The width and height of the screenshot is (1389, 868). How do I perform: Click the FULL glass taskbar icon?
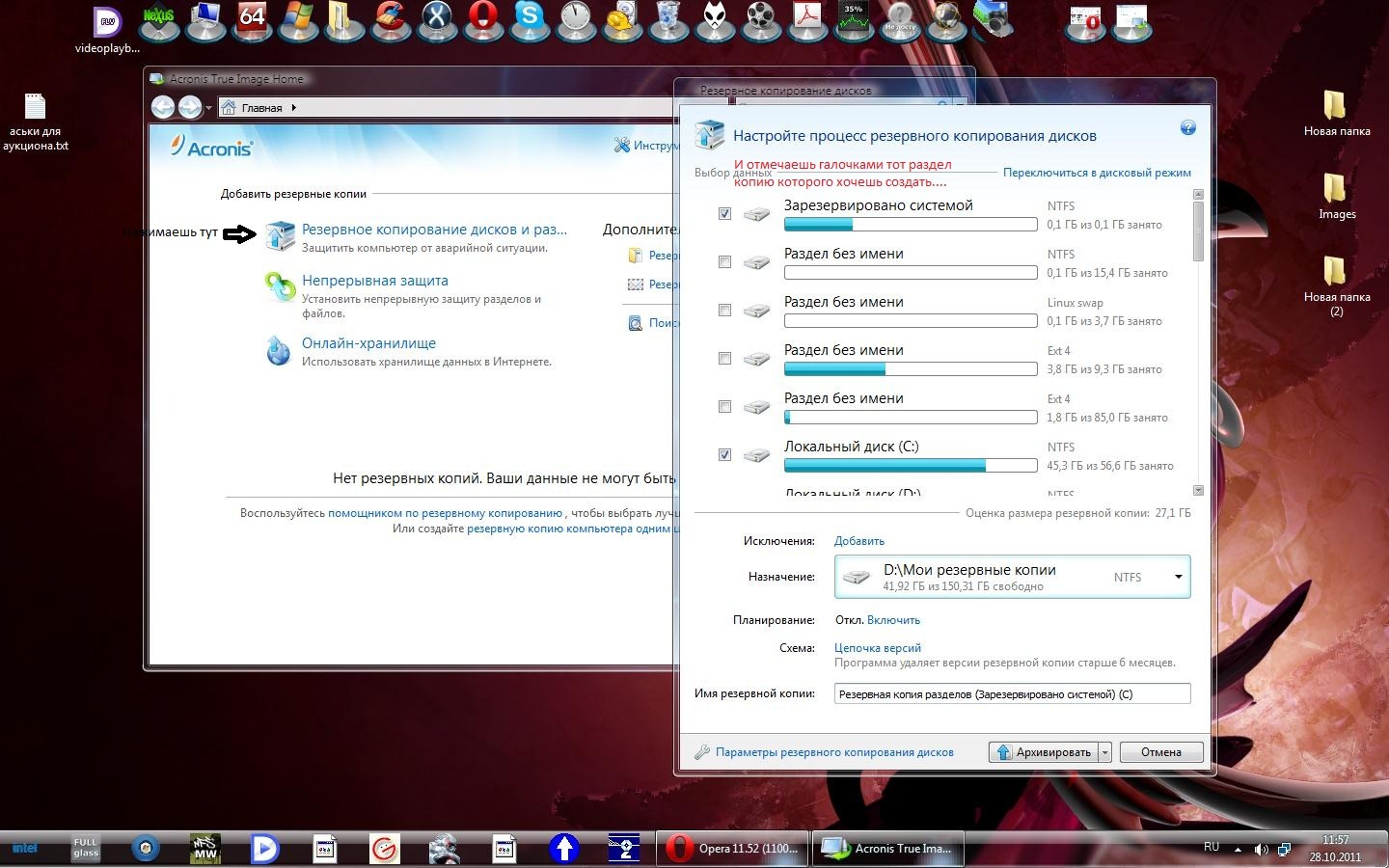click(x=86, y=848)
